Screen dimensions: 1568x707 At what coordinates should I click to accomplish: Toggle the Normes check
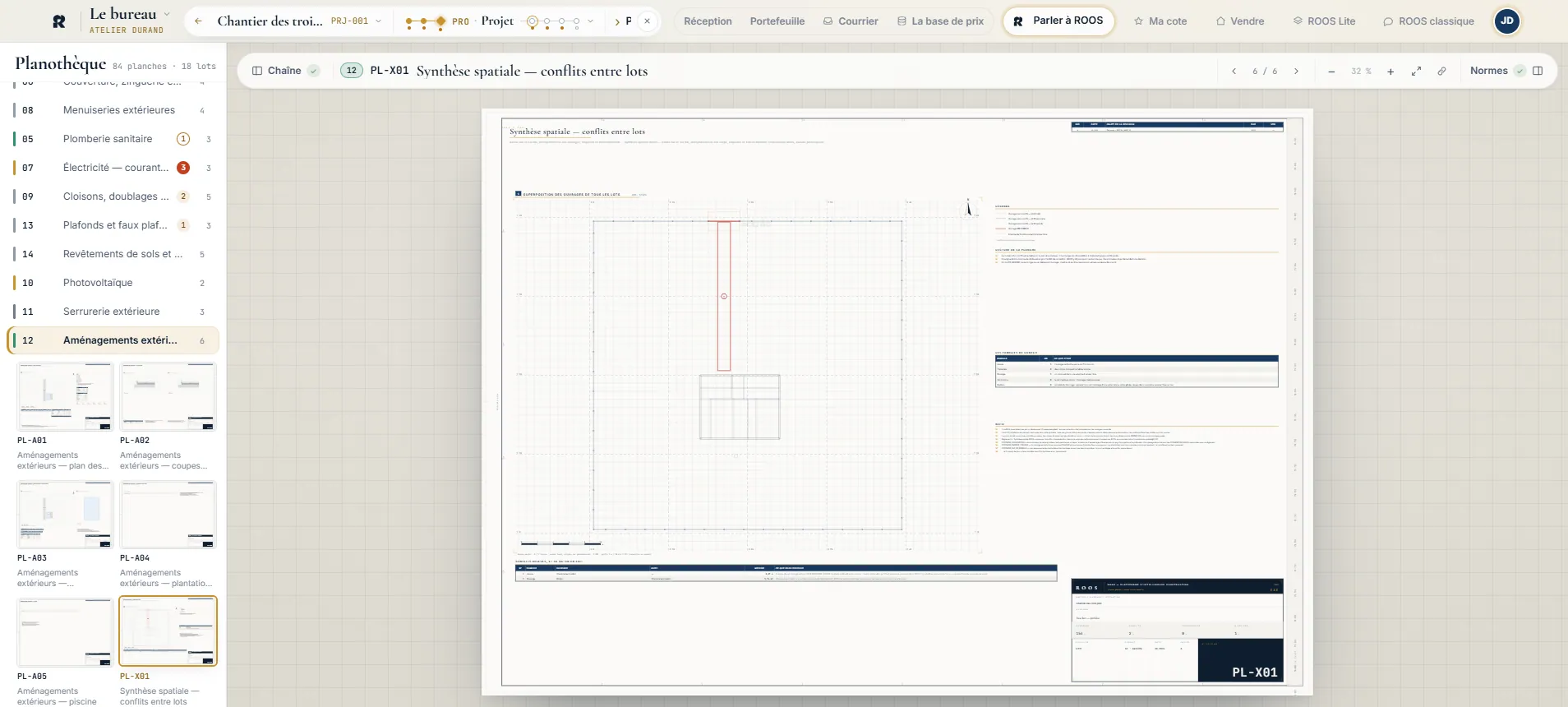coord(1520,71)
